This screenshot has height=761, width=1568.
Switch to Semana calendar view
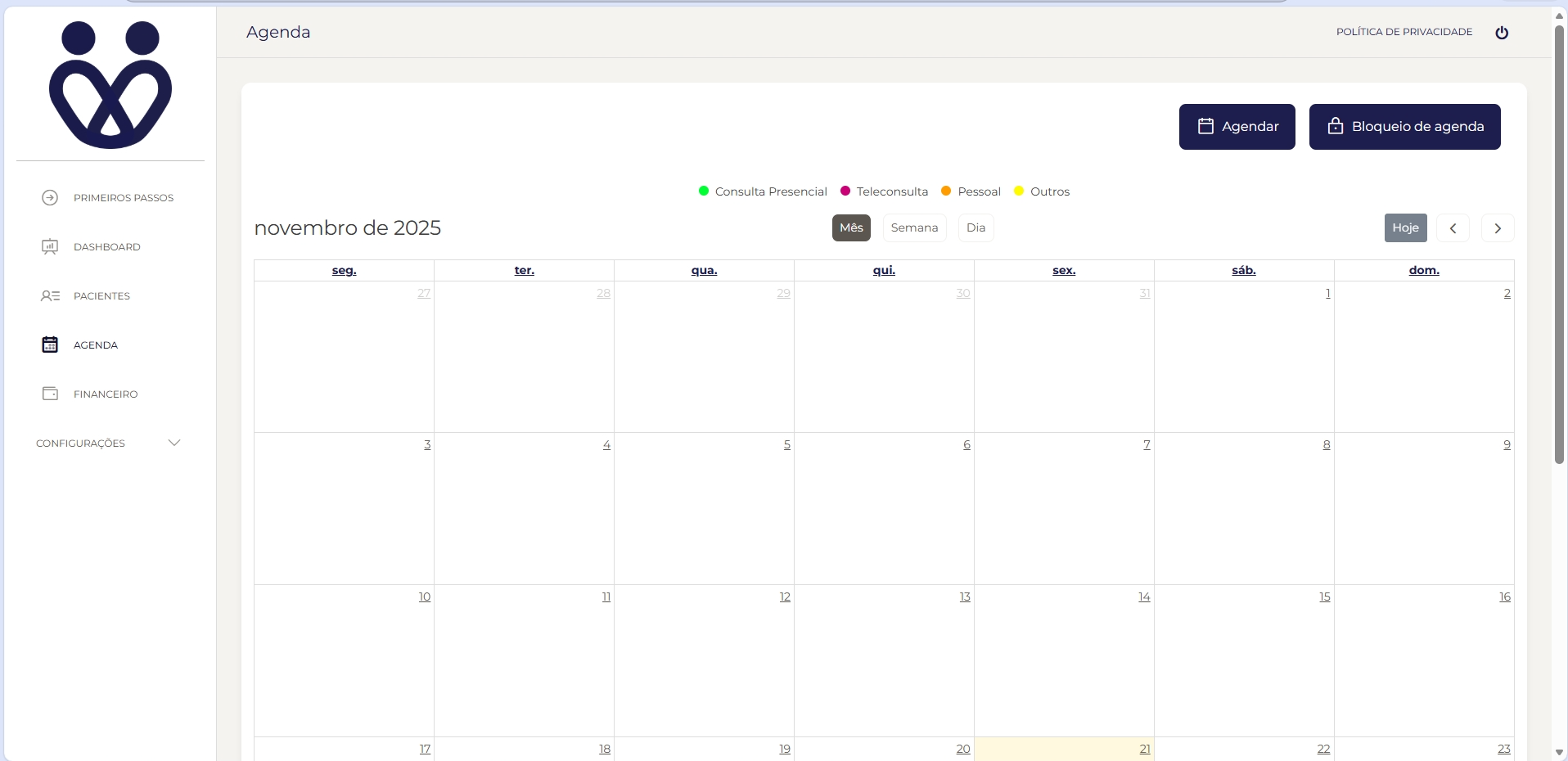click(914, 228)
